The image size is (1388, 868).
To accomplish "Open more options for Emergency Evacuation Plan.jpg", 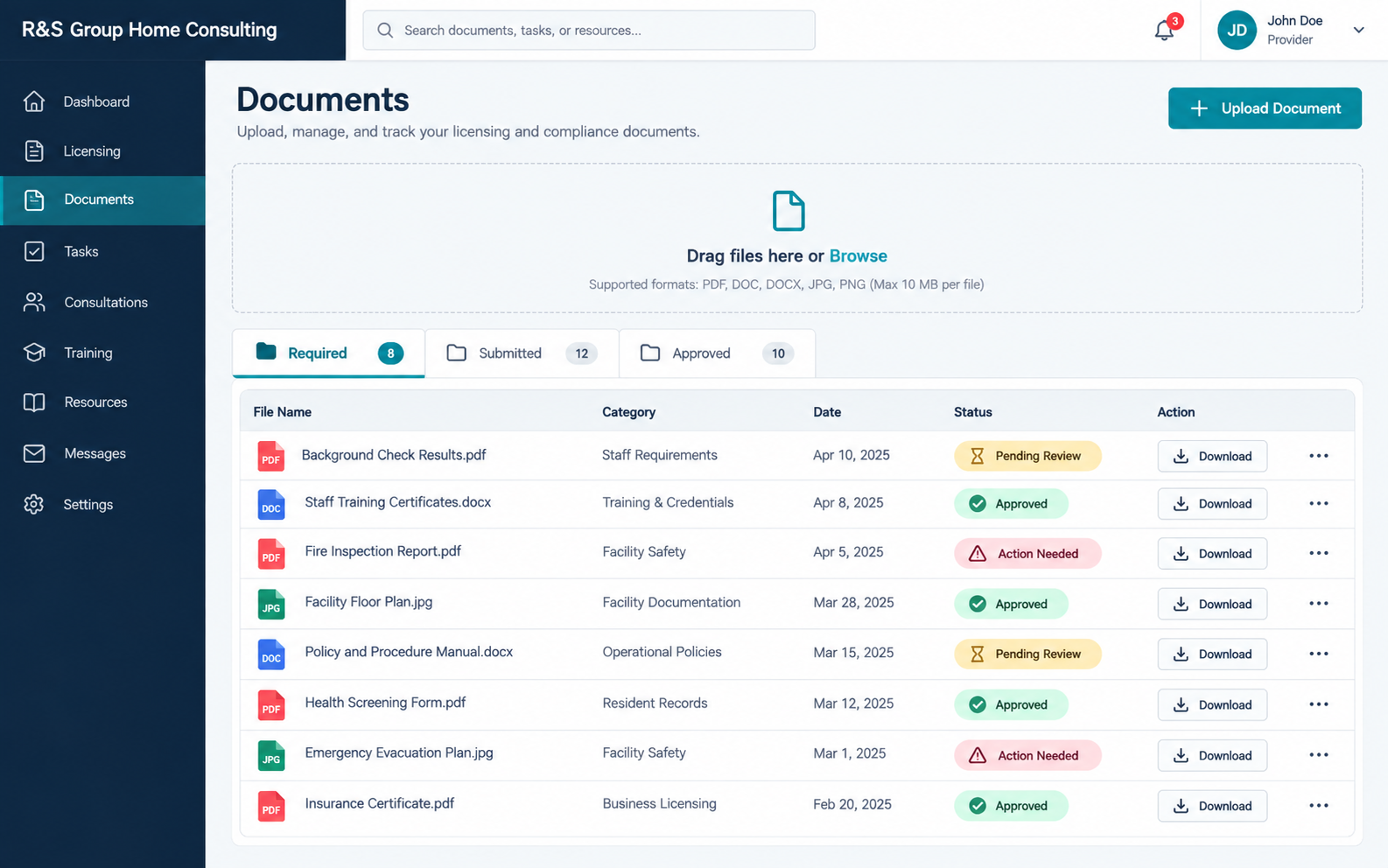I will (x=1319, y=755).
